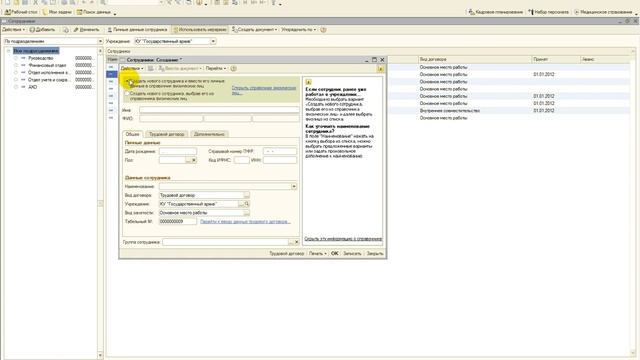The height and width of the screenshot is (360, 640).
Task: Click yellow info icon at dialog toolbar right
Action: click(380, 69)
